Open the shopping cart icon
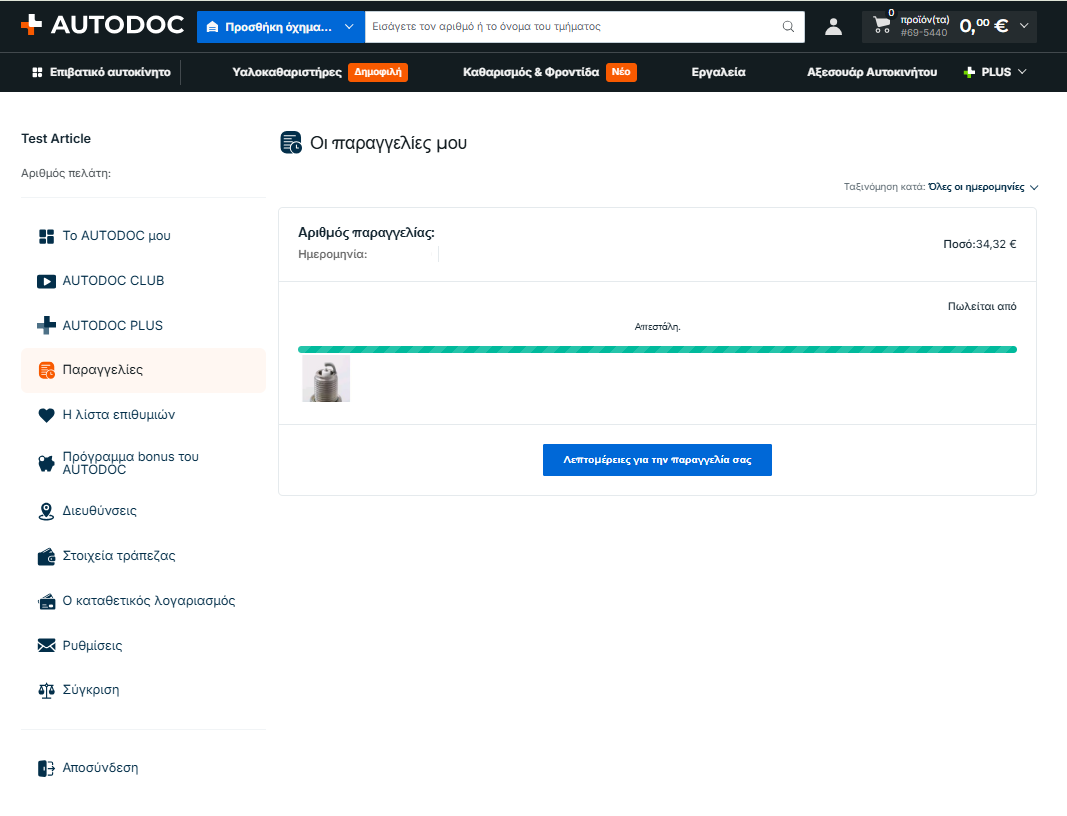 882,25
